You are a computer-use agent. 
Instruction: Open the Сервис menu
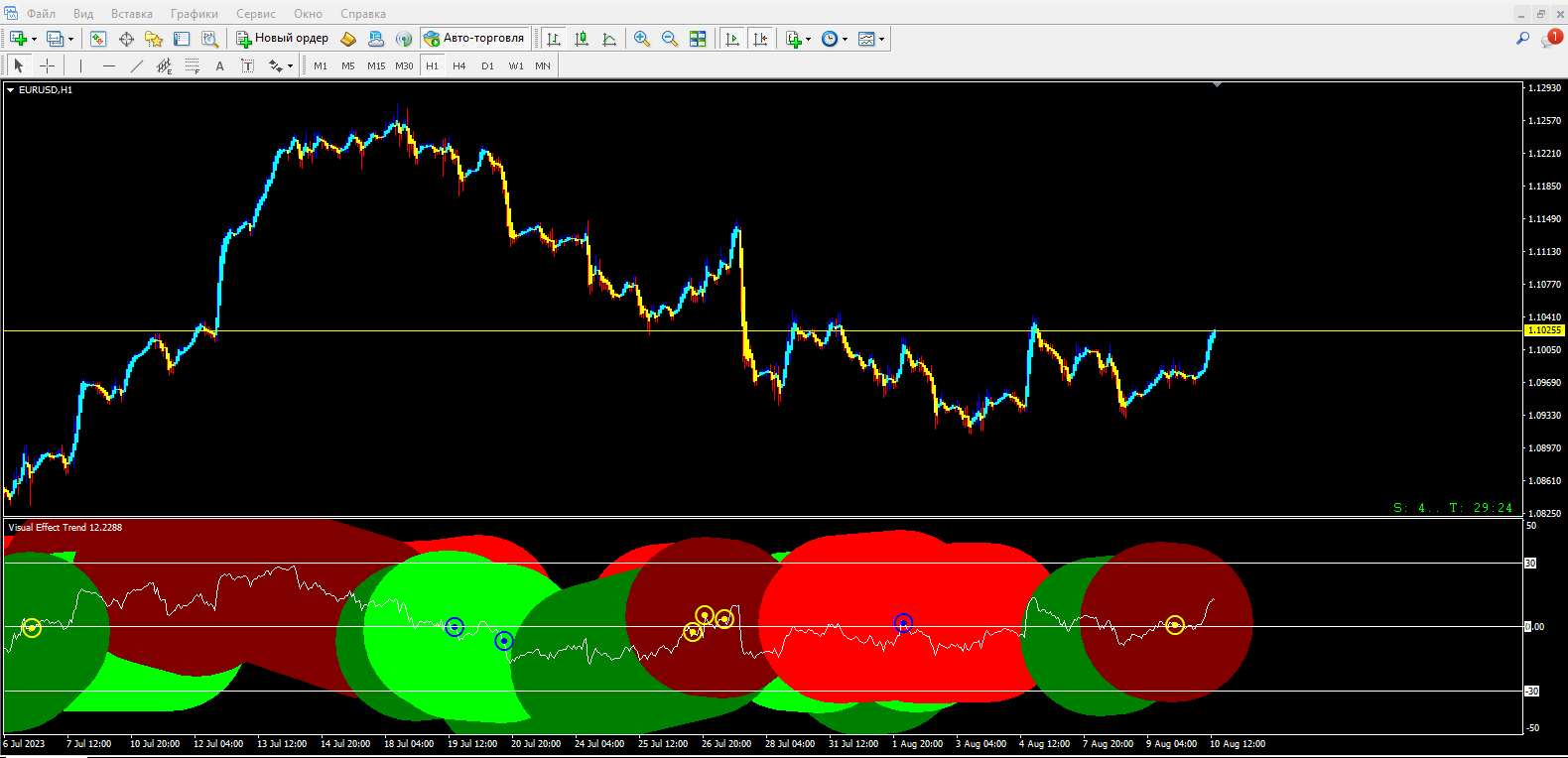click(x=255, y=14)
